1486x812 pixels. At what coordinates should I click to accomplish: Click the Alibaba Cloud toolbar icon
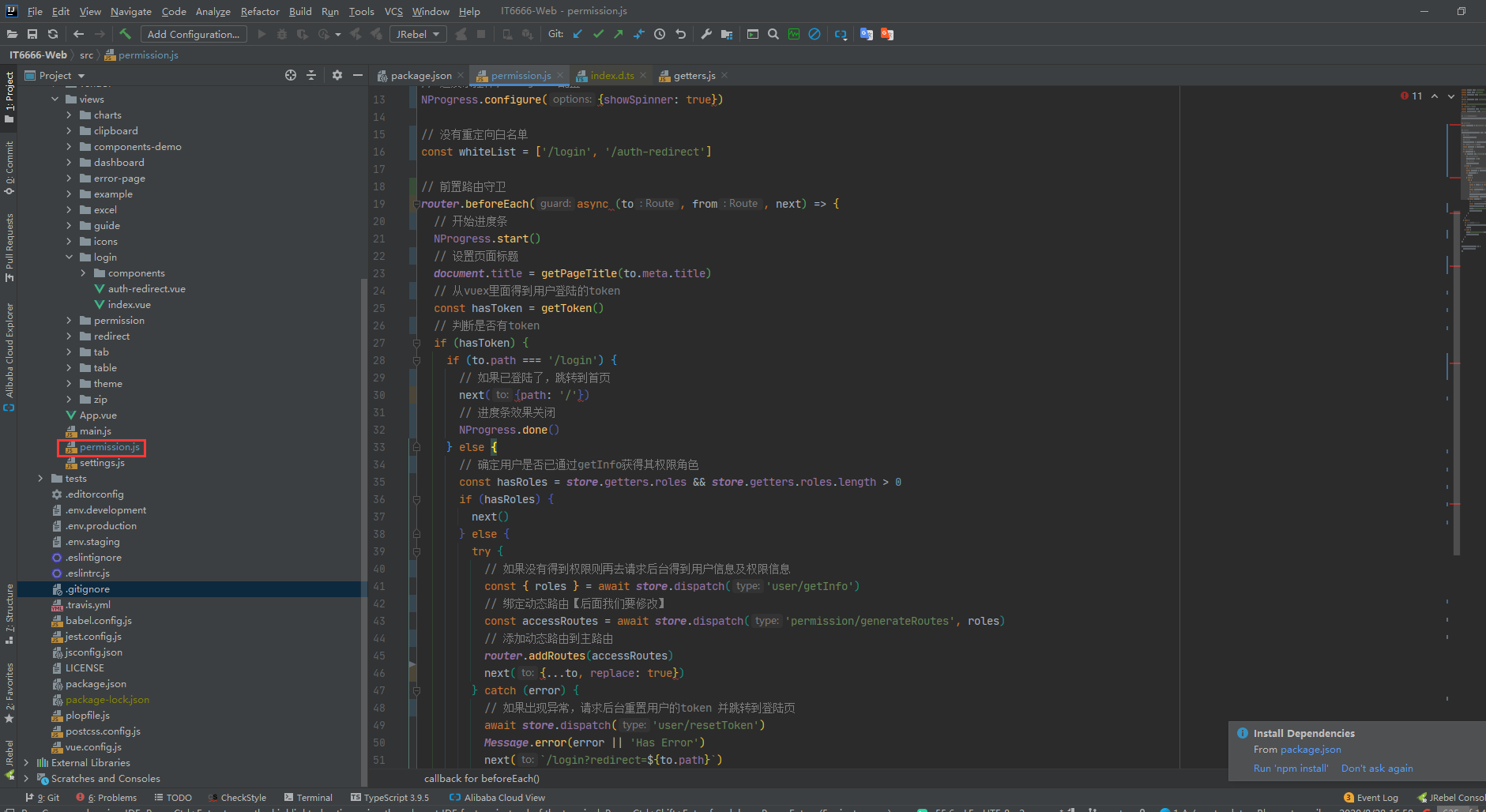841,34
